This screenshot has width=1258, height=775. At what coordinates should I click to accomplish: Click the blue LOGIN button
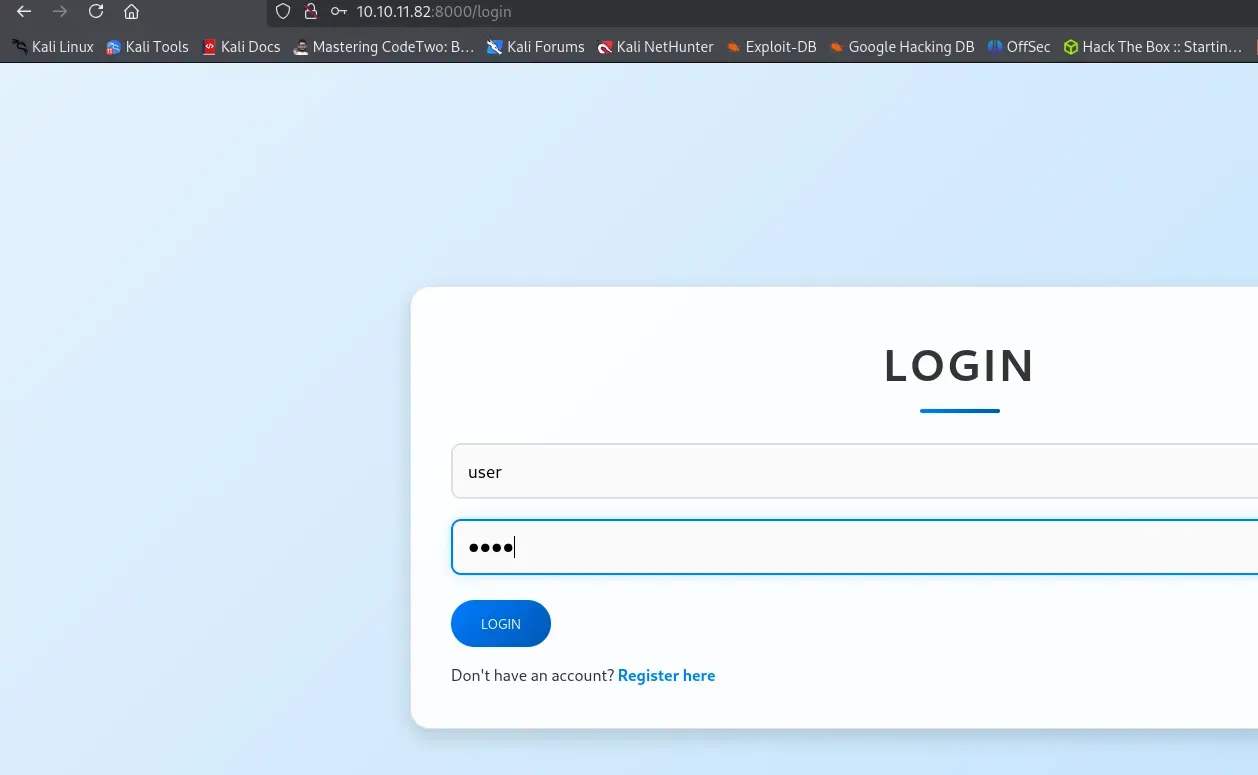[x=501, y=623]
